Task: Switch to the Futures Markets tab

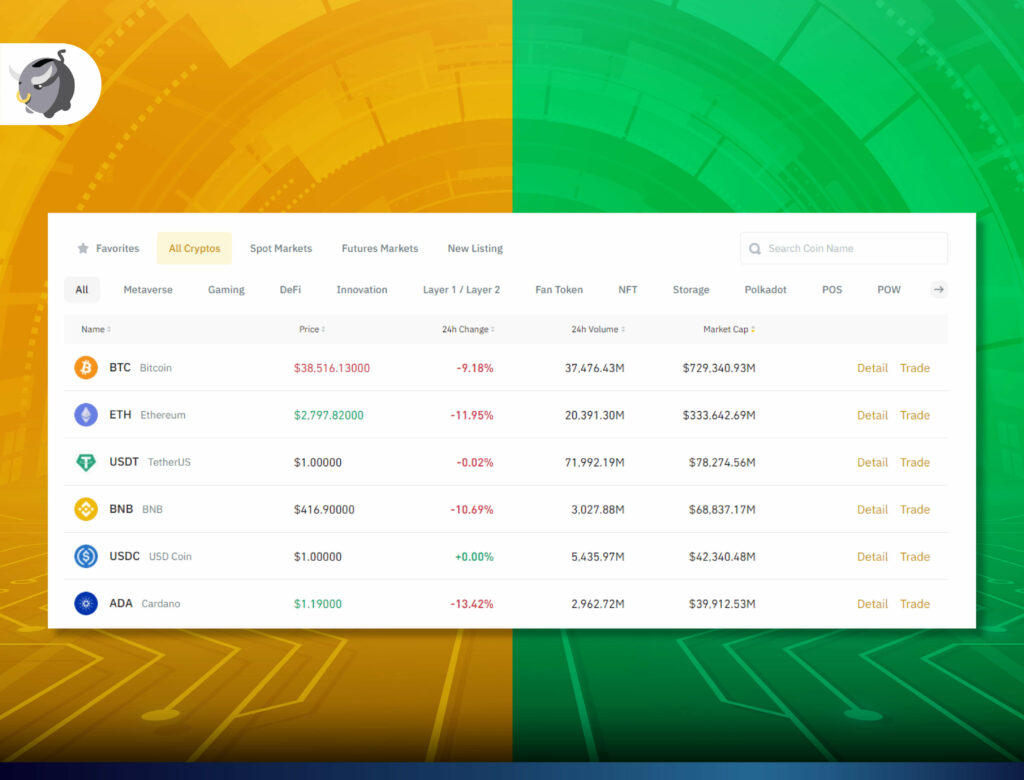Action: (379, 248)
